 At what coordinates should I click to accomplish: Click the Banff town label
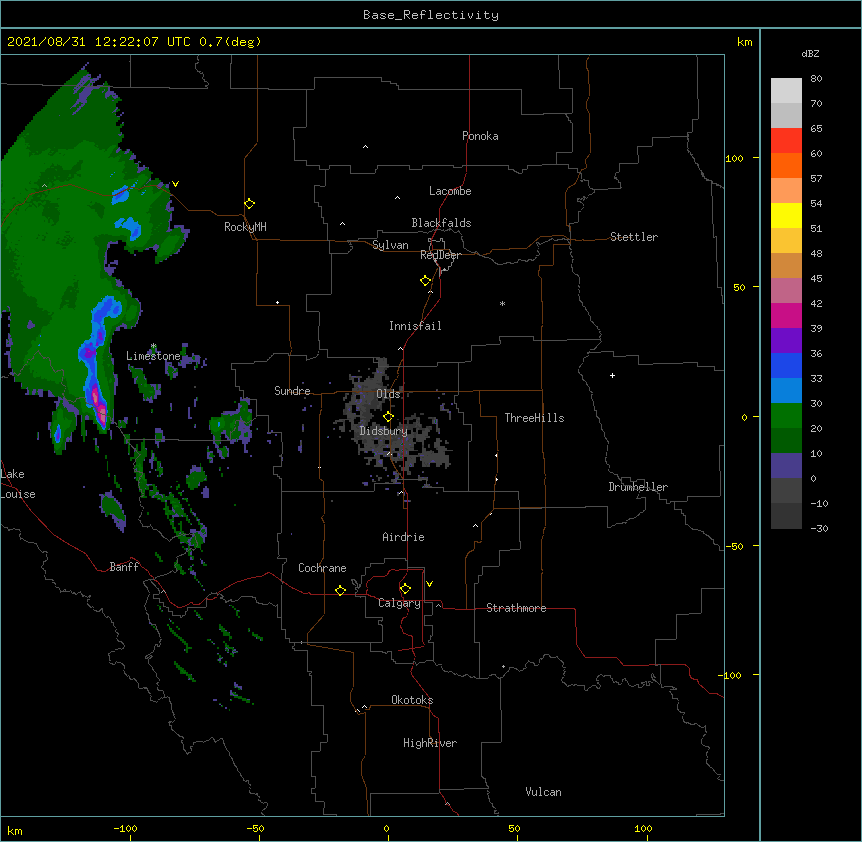tap(124, 567)
